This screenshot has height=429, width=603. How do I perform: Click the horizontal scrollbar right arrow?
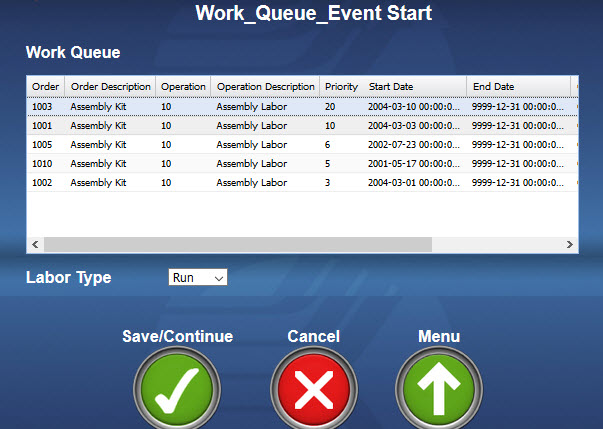[569, 245]
